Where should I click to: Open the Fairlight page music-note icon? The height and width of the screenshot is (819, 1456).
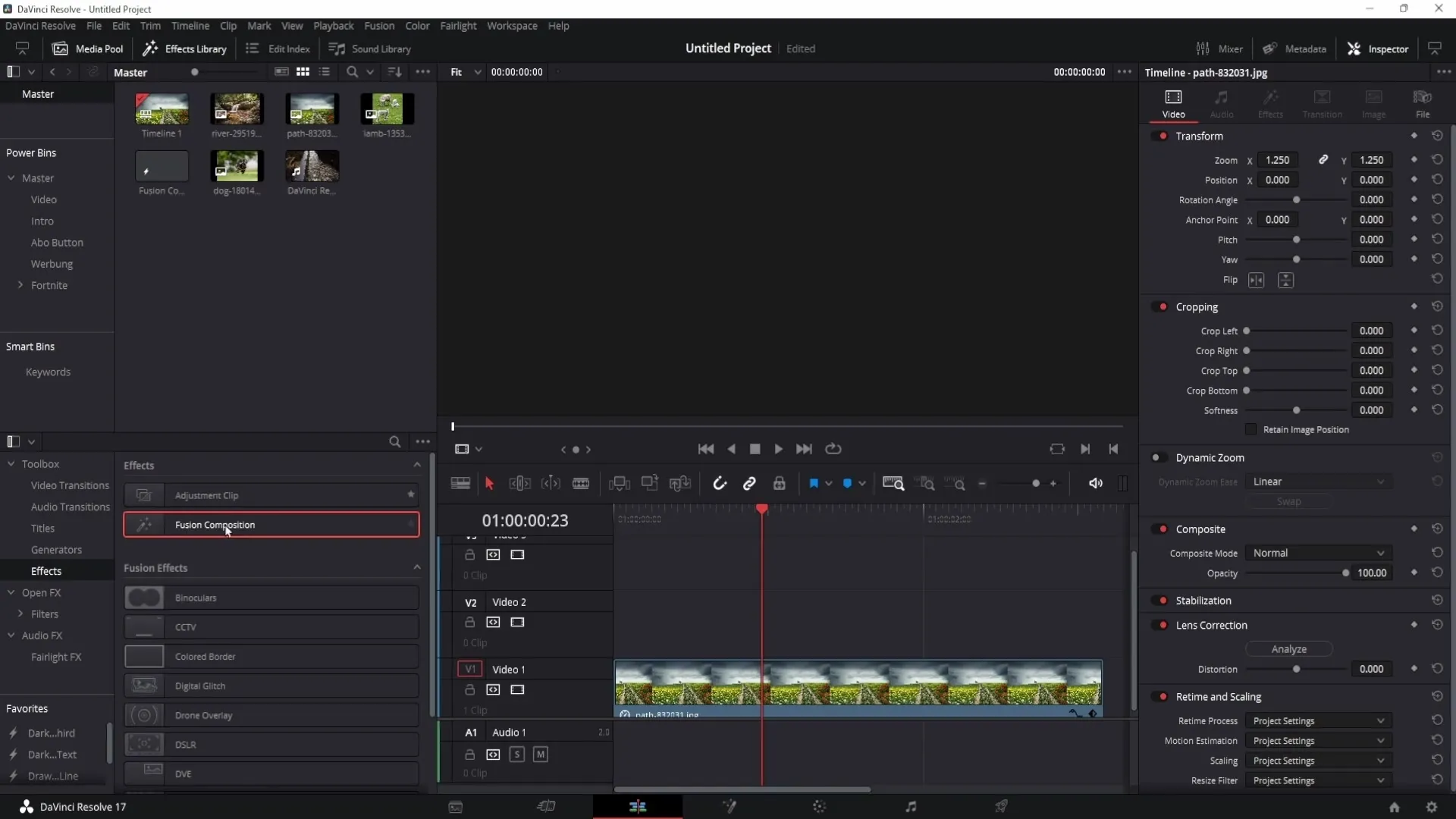(x=911, y=807)
